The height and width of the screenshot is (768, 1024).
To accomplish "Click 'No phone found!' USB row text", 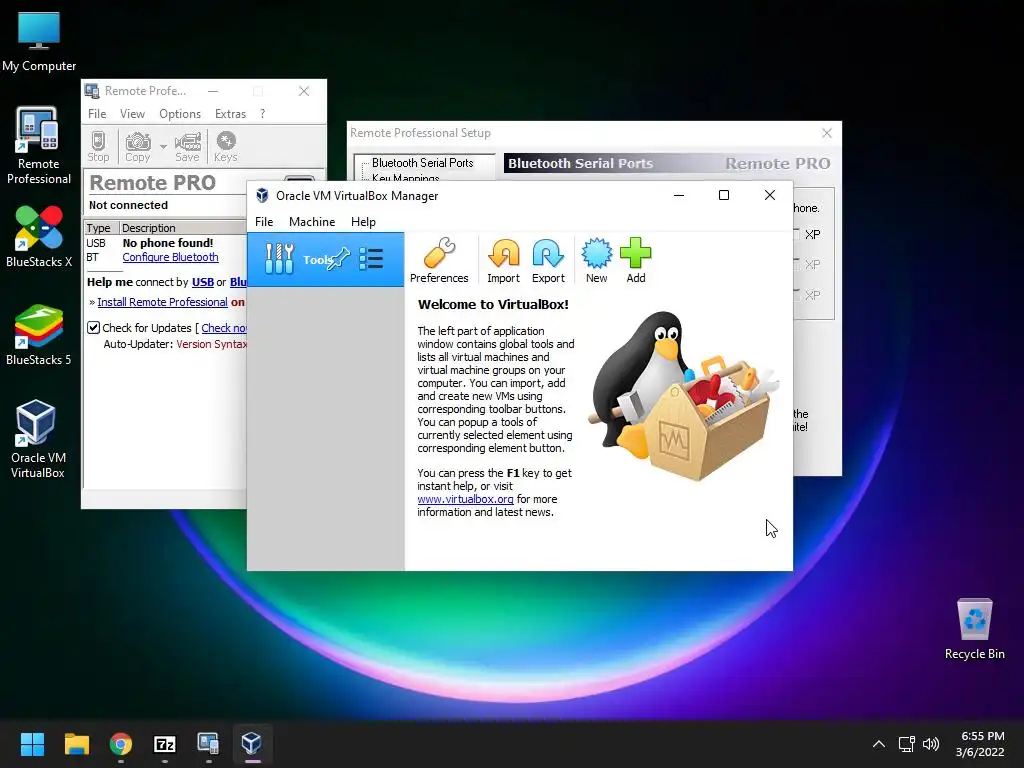I will (168, 243).
